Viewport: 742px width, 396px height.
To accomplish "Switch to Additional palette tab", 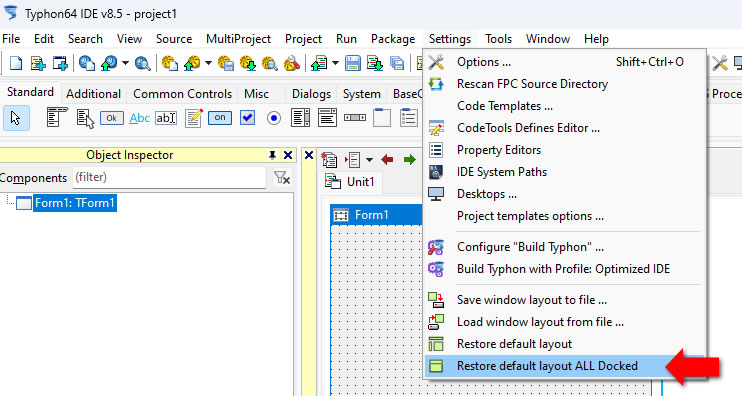I will pyautogui.click(x=93, y=94).
